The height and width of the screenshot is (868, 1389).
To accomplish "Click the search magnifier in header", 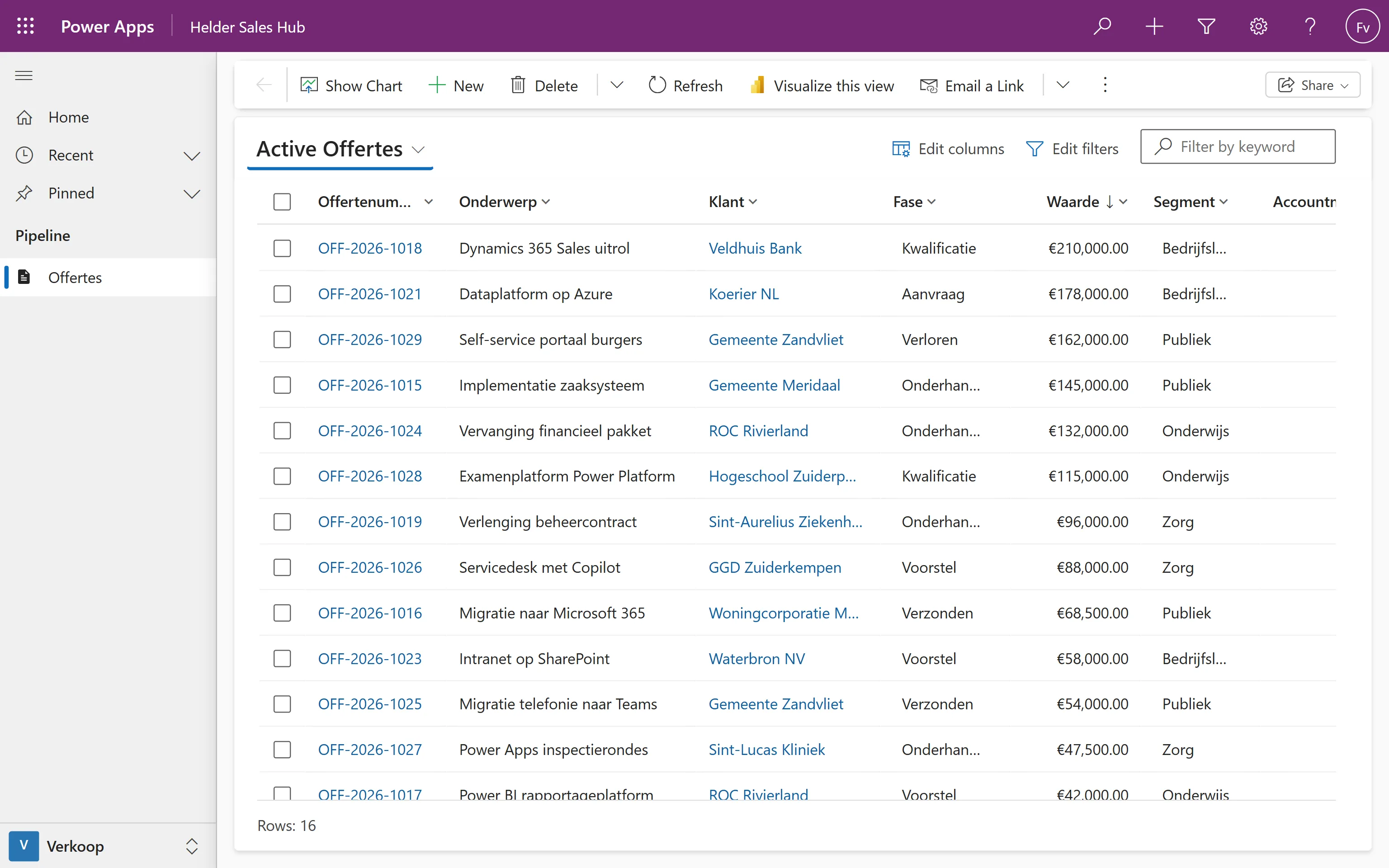I will 1102,26.
